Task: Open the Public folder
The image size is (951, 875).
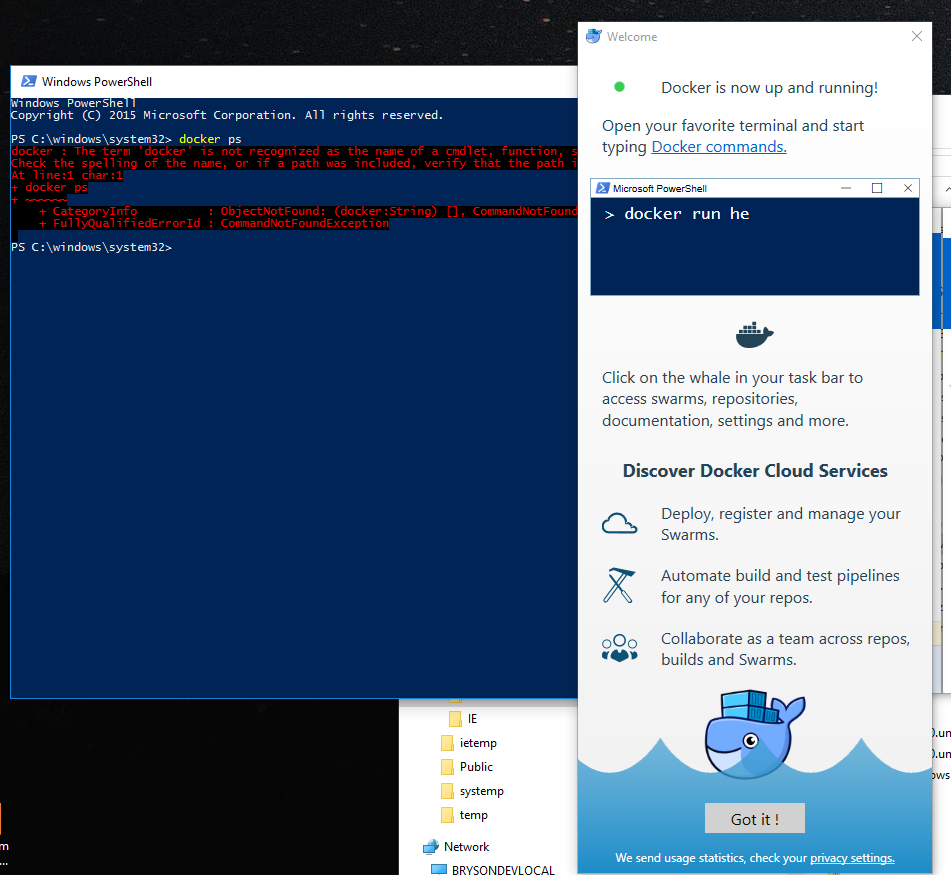Action: coord(474,766)
